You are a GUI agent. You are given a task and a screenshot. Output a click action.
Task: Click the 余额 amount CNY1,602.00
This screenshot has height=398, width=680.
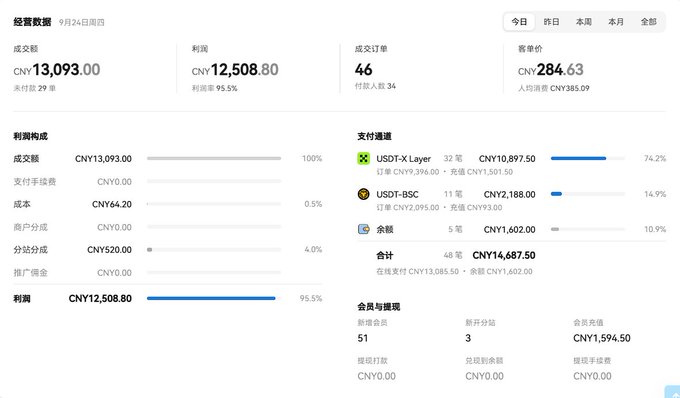tap(510, 229)
